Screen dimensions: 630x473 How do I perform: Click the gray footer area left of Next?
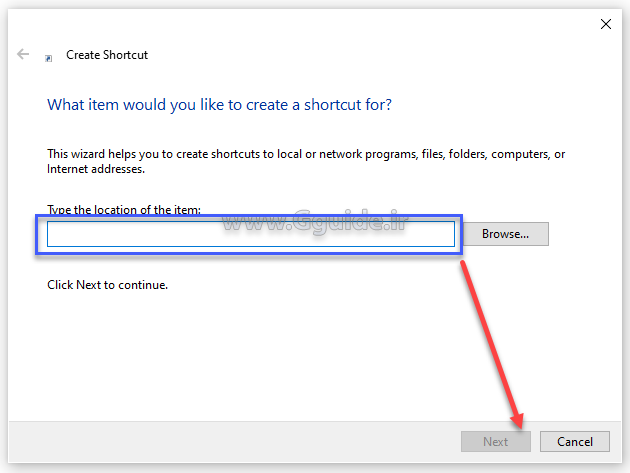pyautogui.click(x=230, y=441)
